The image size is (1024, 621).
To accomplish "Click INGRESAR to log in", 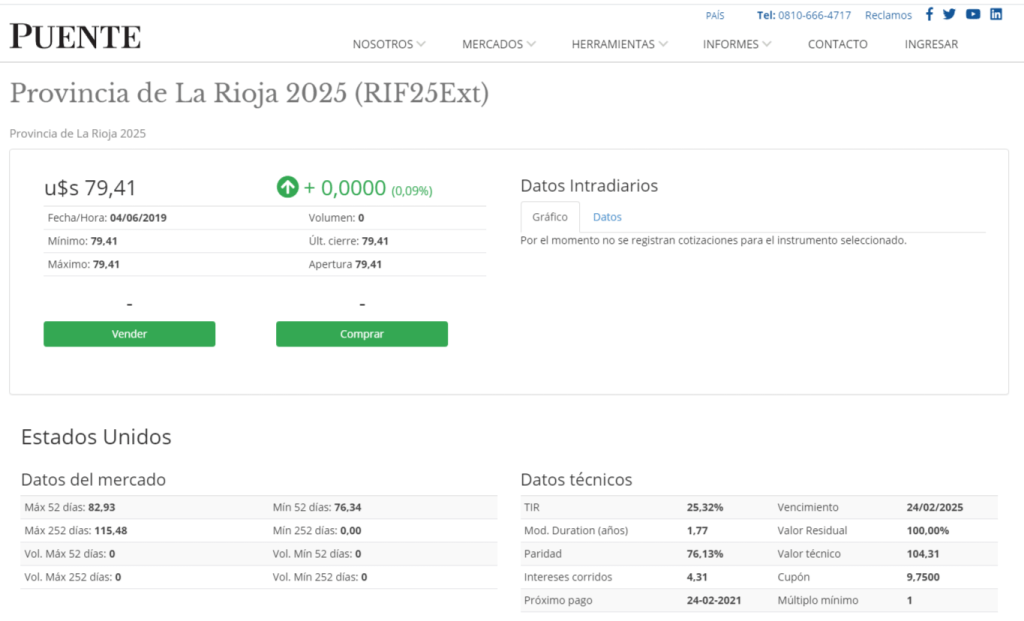I will pyautogui.click(x=931, y=44).
